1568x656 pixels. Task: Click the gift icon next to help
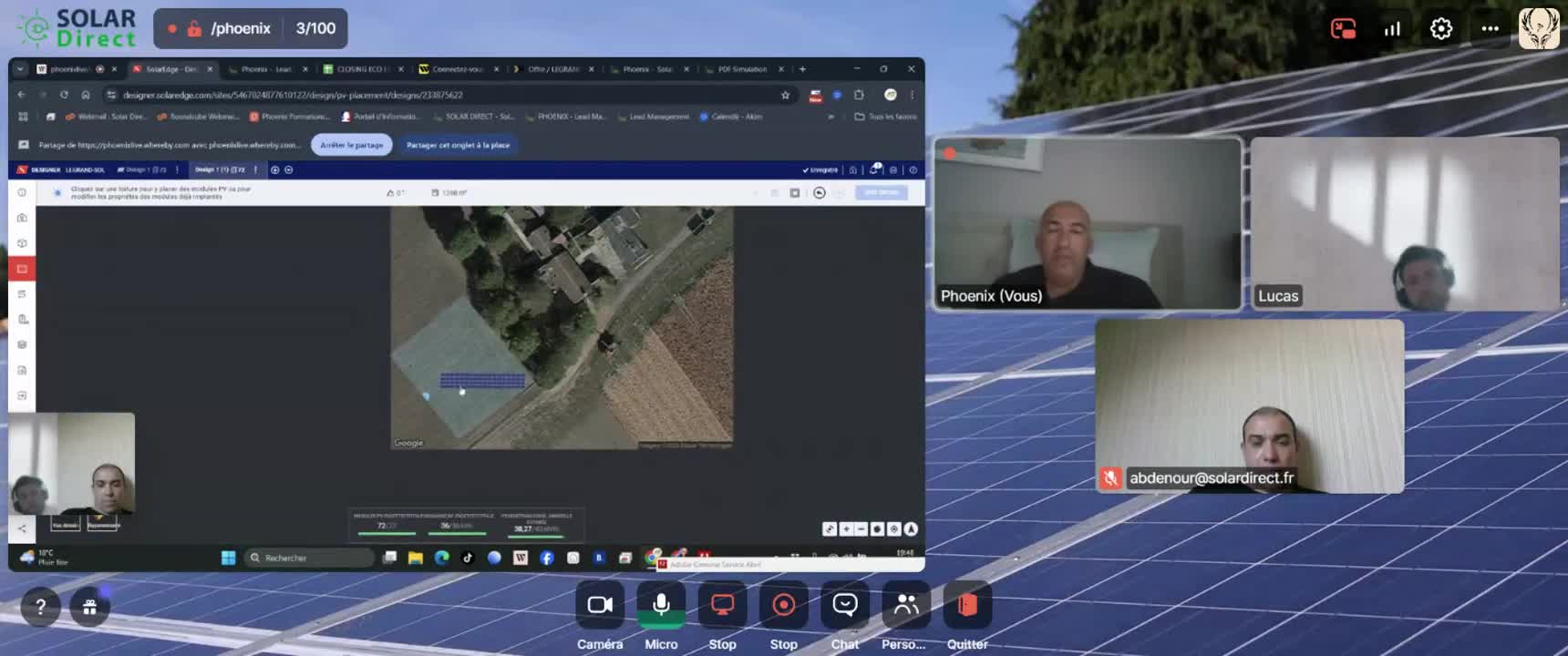click(x=89, y=607)
